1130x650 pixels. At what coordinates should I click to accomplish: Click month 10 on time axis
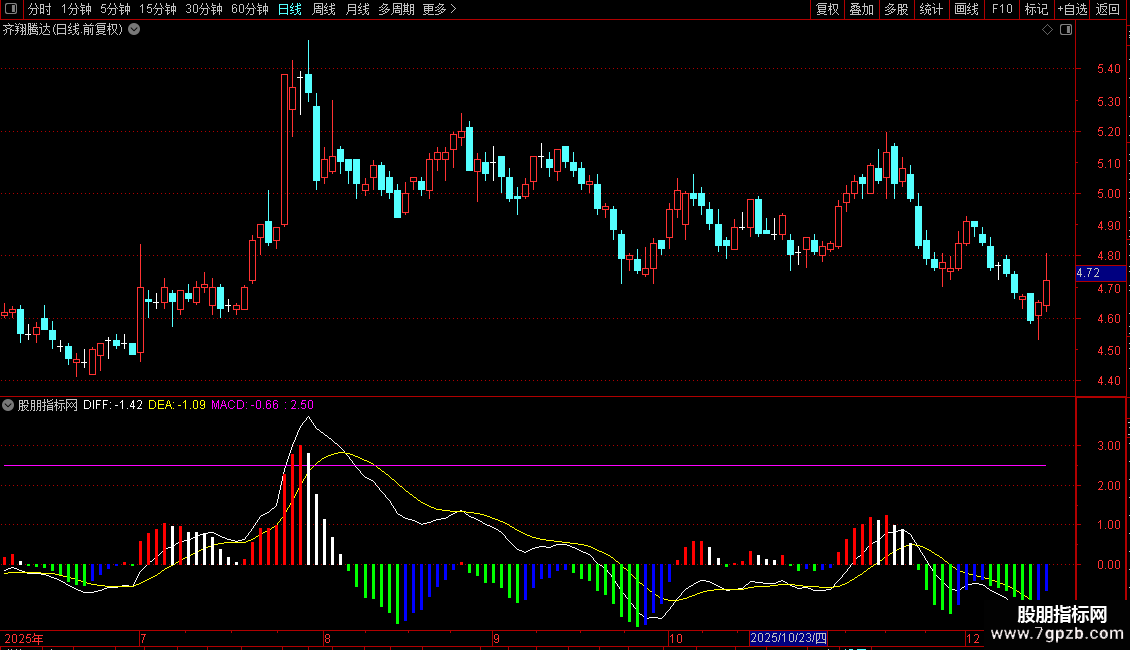click(x=675, y=638)
